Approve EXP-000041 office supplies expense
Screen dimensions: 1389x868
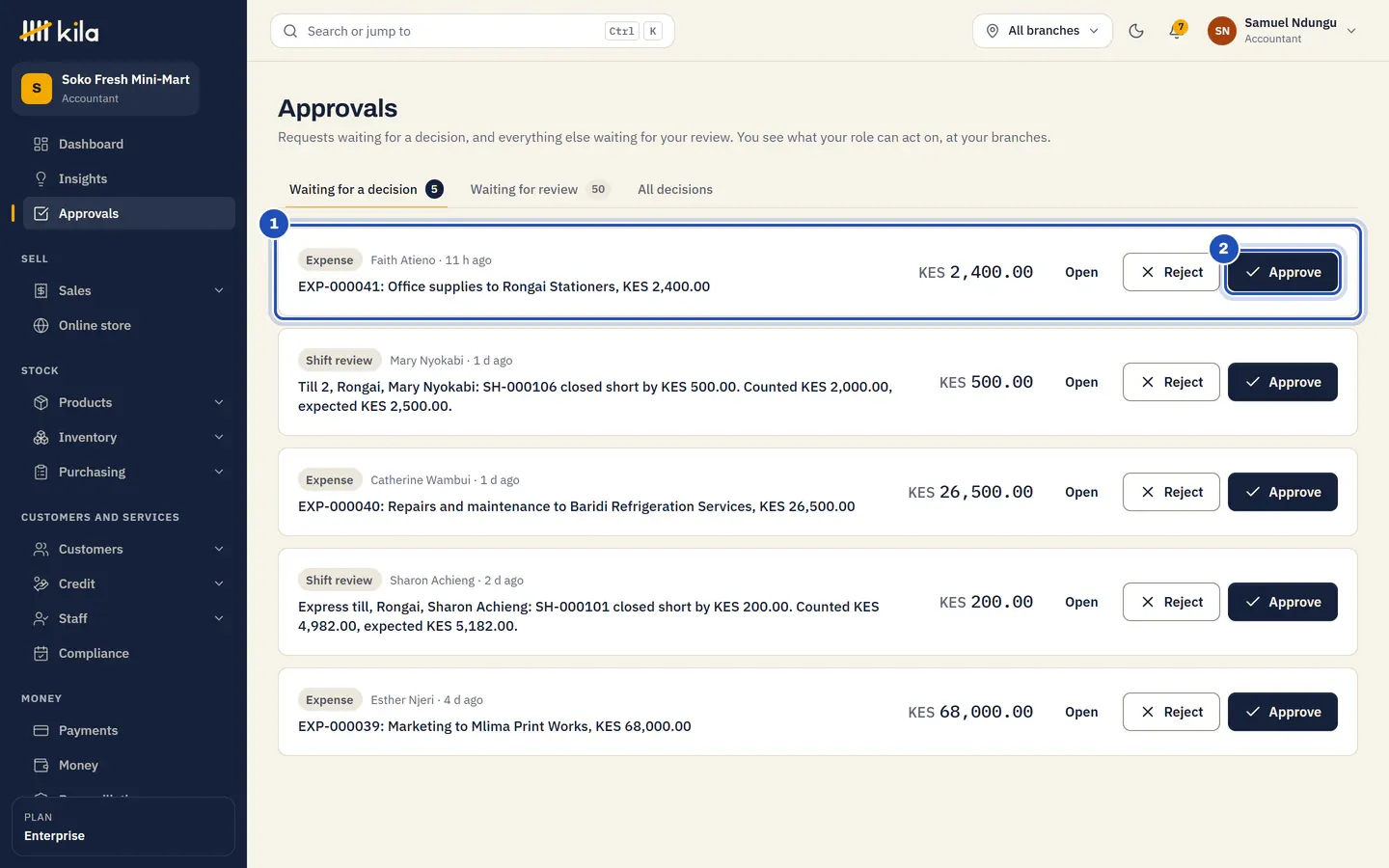click(1282, 272)
